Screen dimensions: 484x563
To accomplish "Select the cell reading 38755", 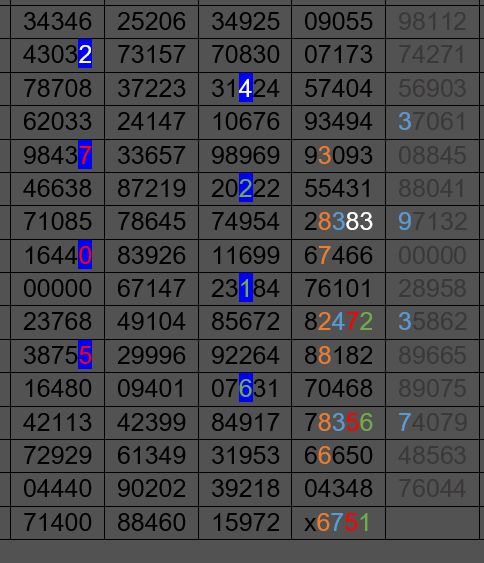I will 57,355.
